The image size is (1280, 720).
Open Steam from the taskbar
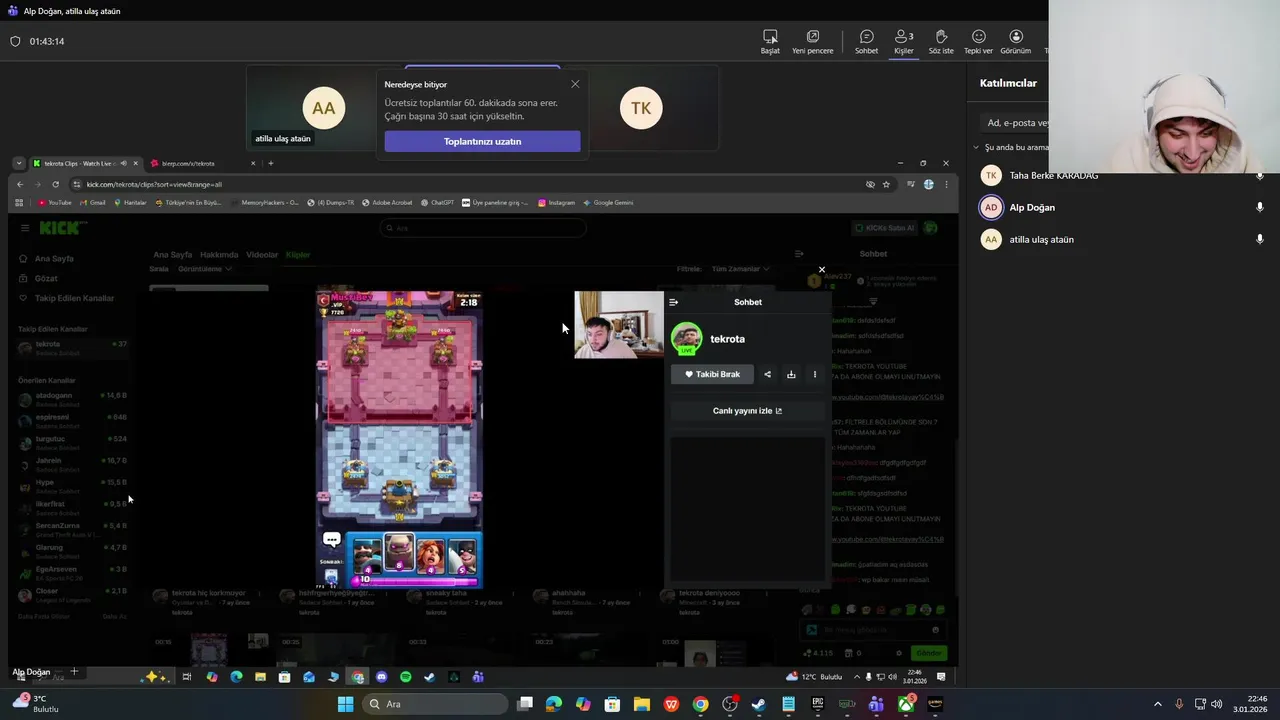pyautogui.click(x=759, y=704)
